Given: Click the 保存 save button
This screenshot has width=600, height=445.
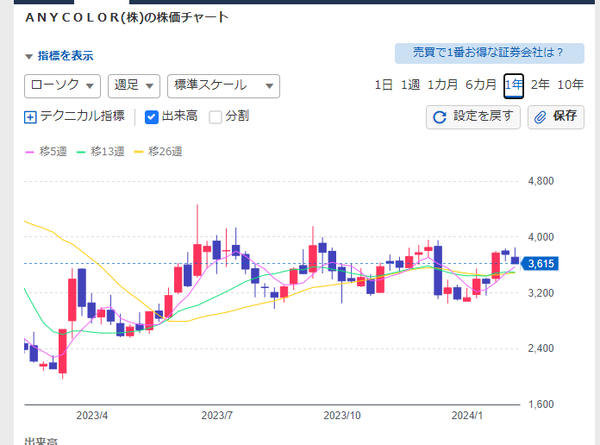Looking at the screenshot, I should (x=556, y=117).
